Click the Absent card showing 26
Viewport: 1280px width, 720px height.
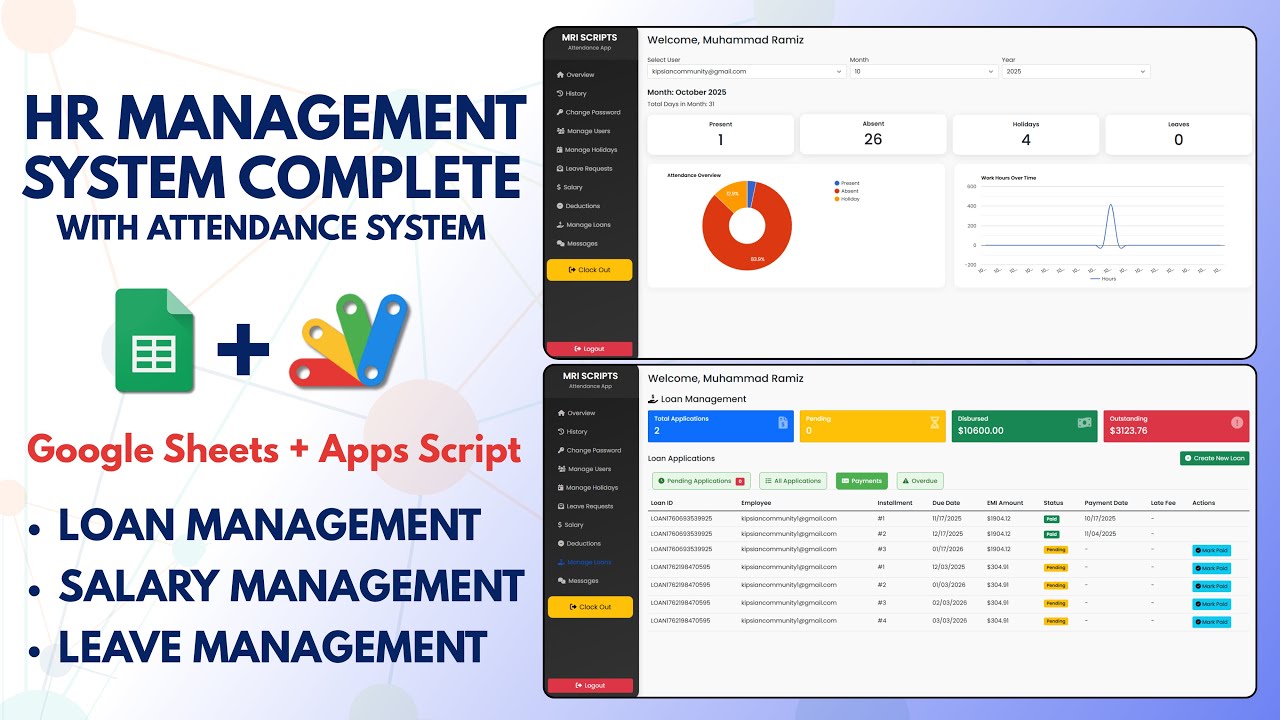pyautogui.click(x=873, y=134)
